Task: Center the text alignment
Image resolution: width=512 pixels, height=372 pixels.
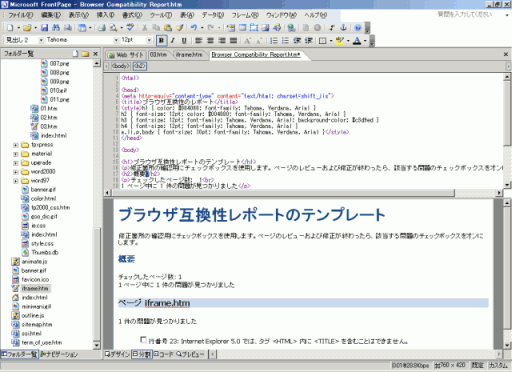Action: click(x=210, y=41)
